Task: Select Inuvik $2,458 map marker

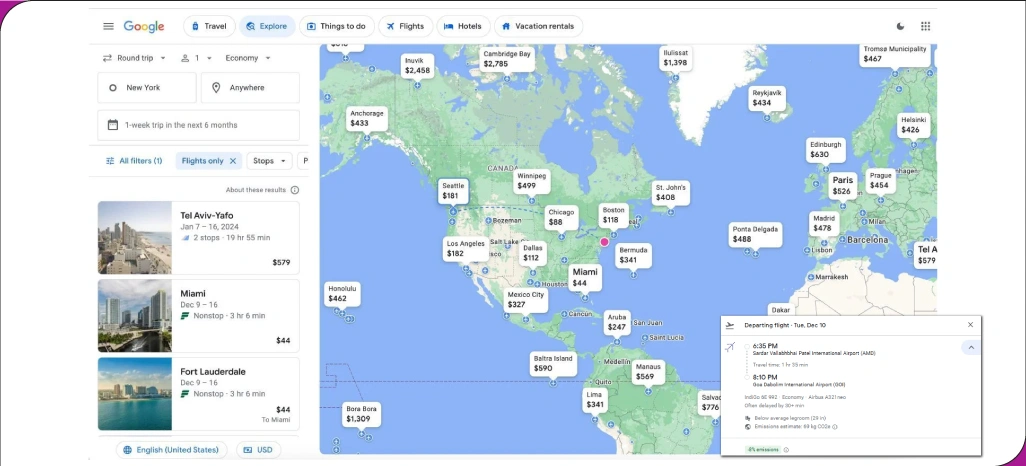Action: 417,65
